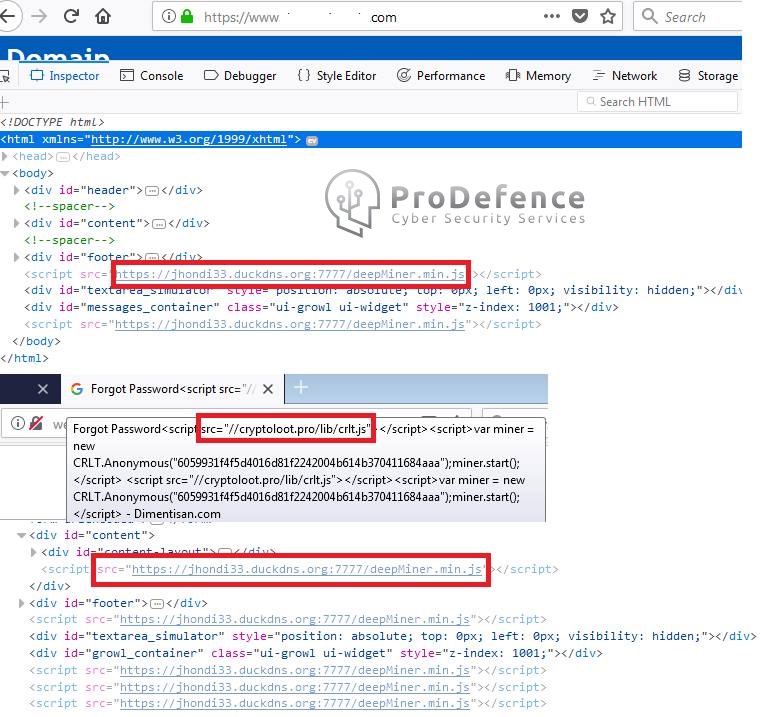Screen dimensions: 763x717
Task: Click the ellipsis badge of the collapsed content div
Action: [159, 224]
